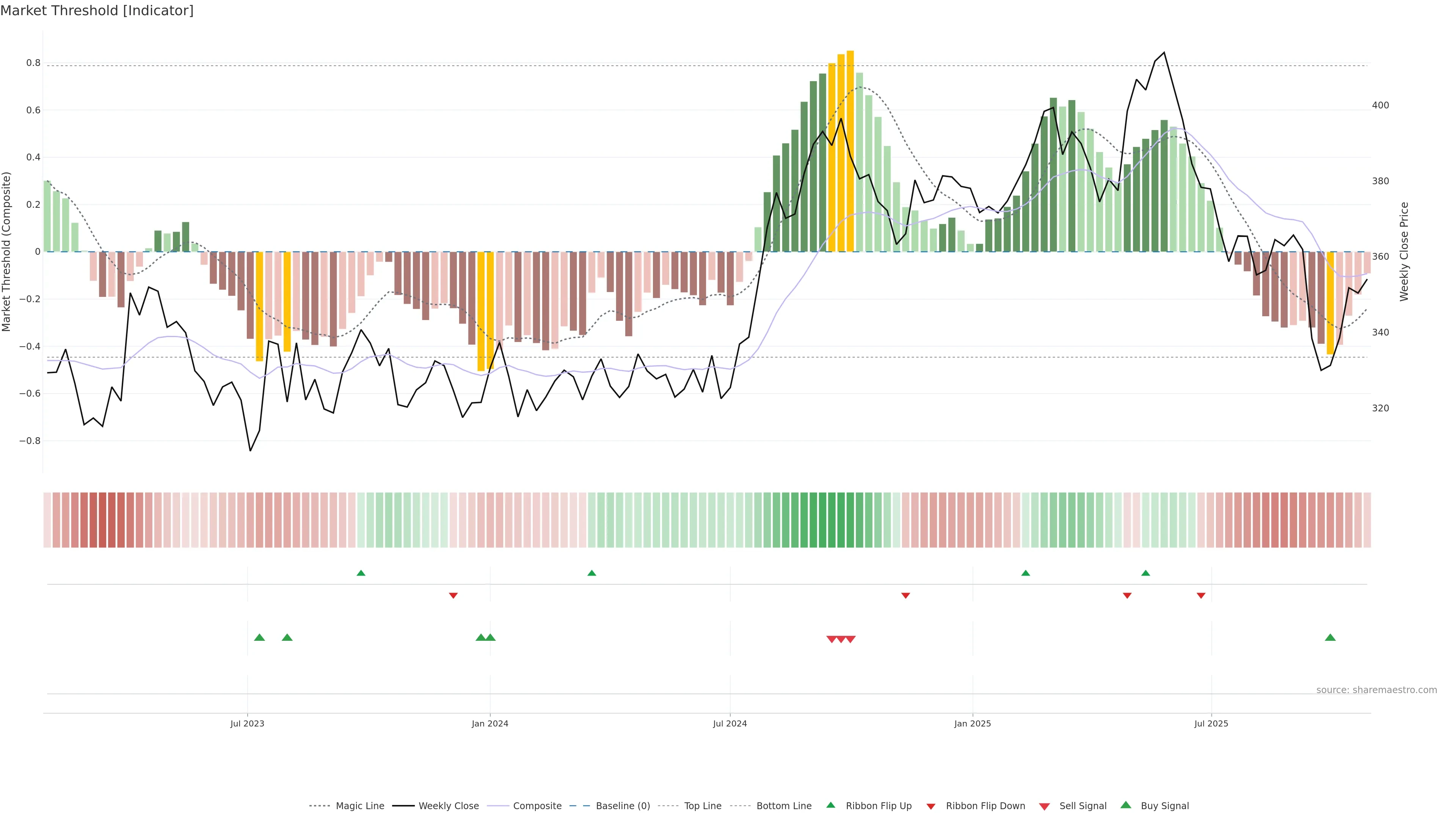Toggle Weekly Close series in legend
Image resolution: width=1456 pixels, height=819 pixels.
(448, 806)
